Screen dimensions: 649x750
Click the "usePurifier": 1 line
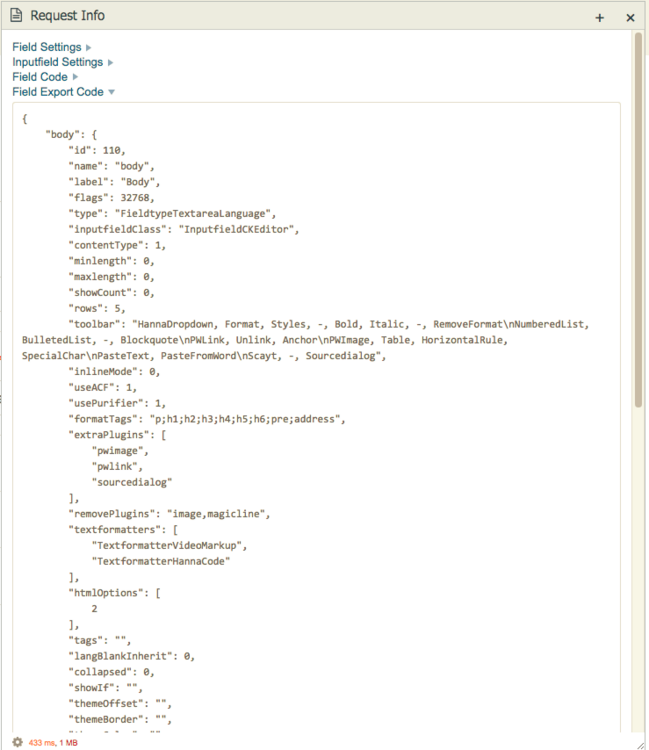(117, 403)
